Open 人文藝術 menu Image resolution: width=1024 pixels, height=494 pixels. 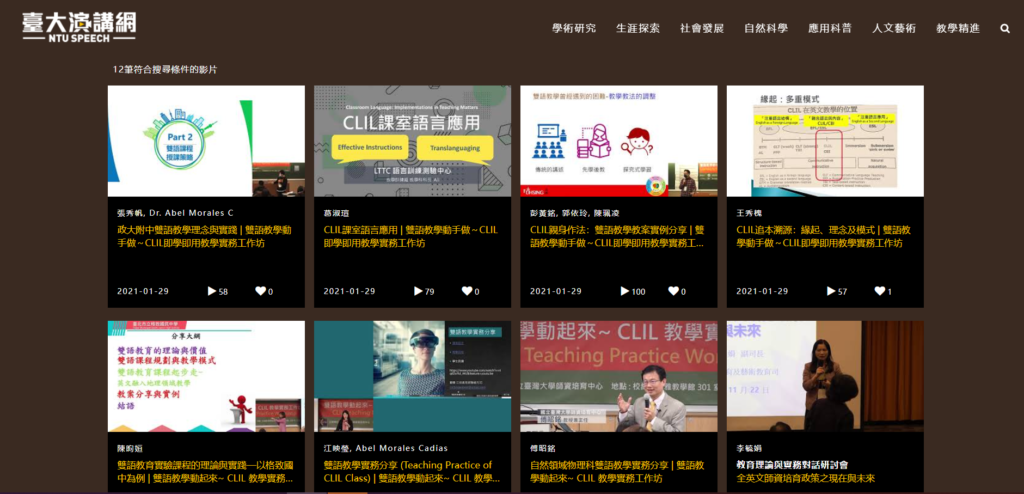click(x=894, y=29)
